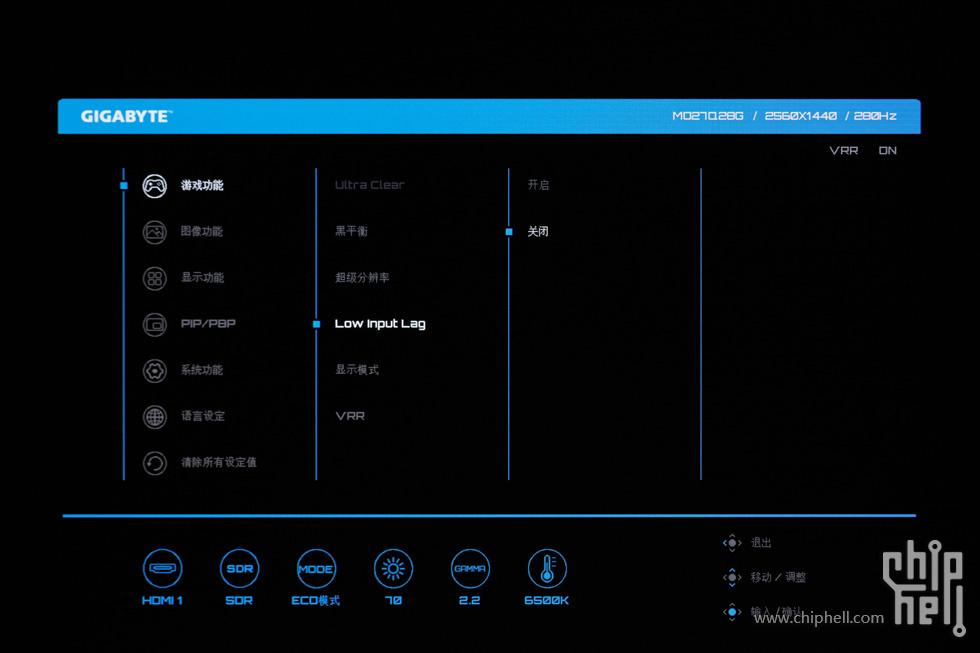Select the 黑平衡 option
This screenshot has width=980, height=653.
(351, 232)
